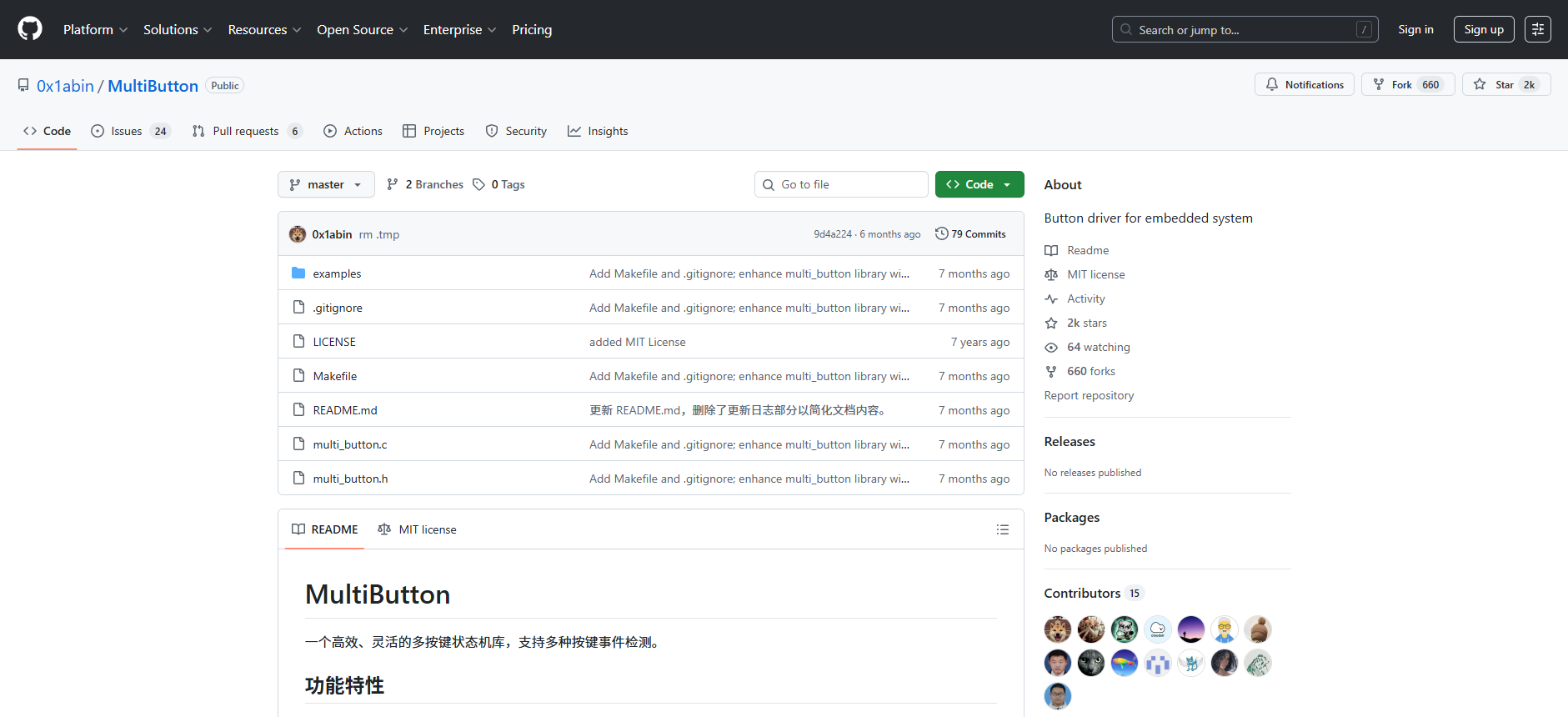Open the Packages heading link
This screenshot has height=717, width=1568.
click(x=1071, y=517)
